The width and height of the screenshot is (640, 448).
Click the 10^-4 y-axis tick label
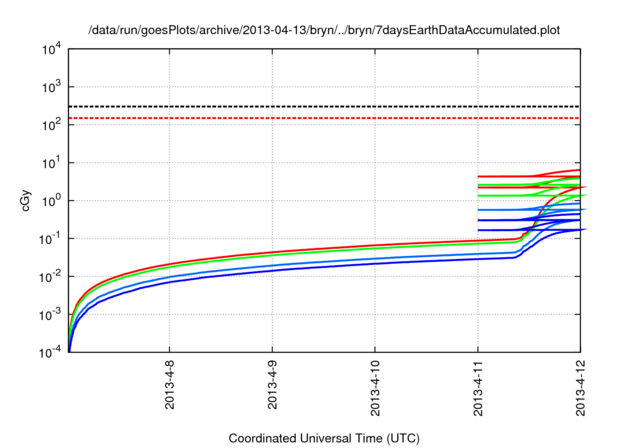coord(50,352)
